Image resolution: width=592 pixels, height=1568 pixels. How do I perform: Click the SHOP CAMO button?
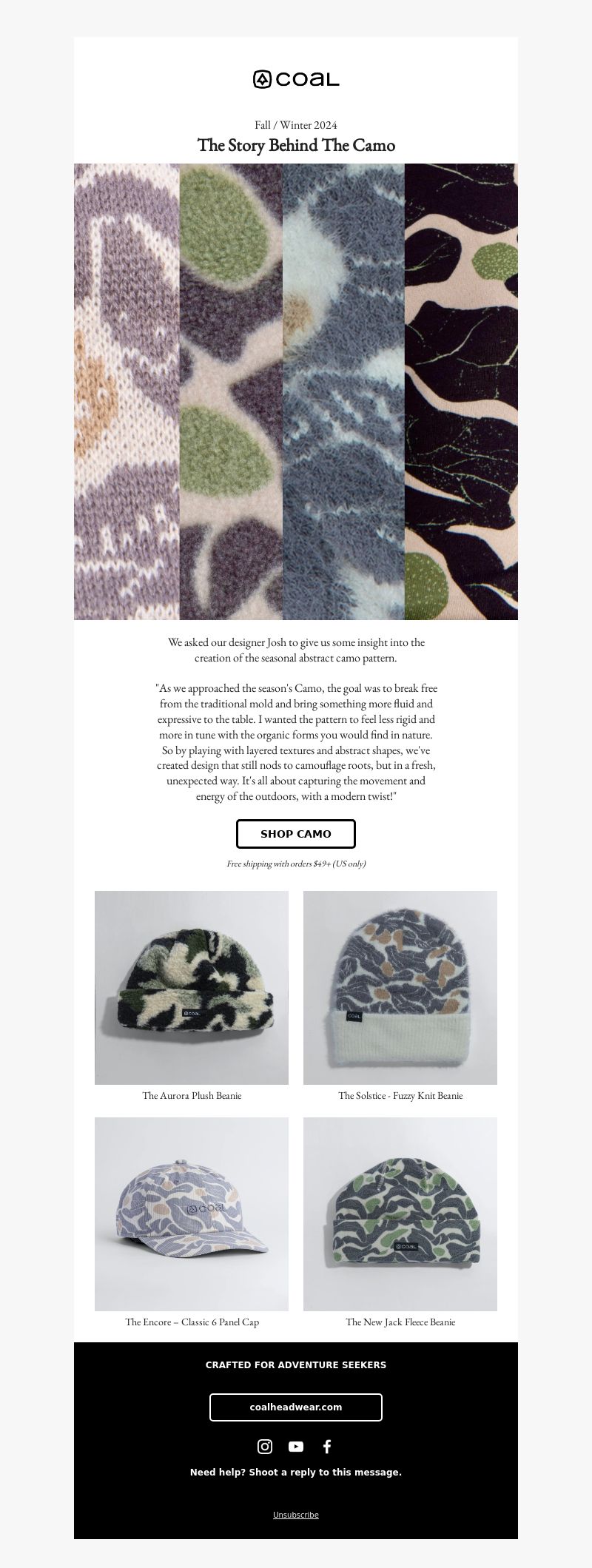pos(296,833)
